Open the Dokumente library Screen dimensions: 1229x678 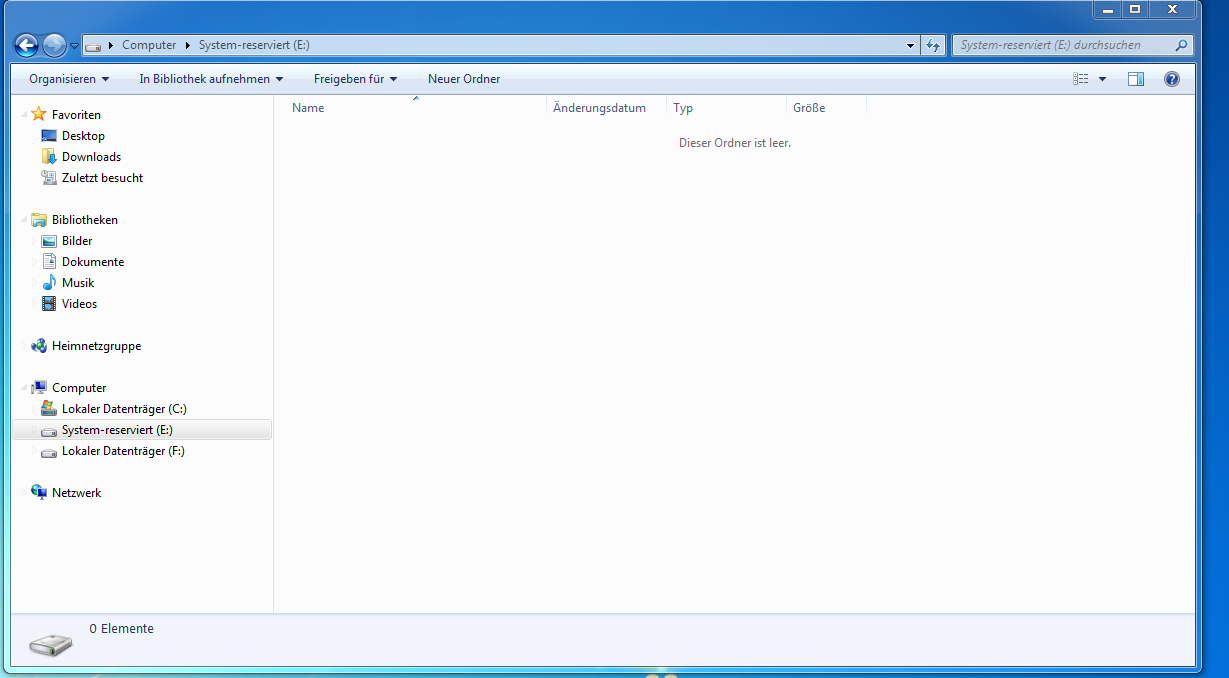pos(93,262)
